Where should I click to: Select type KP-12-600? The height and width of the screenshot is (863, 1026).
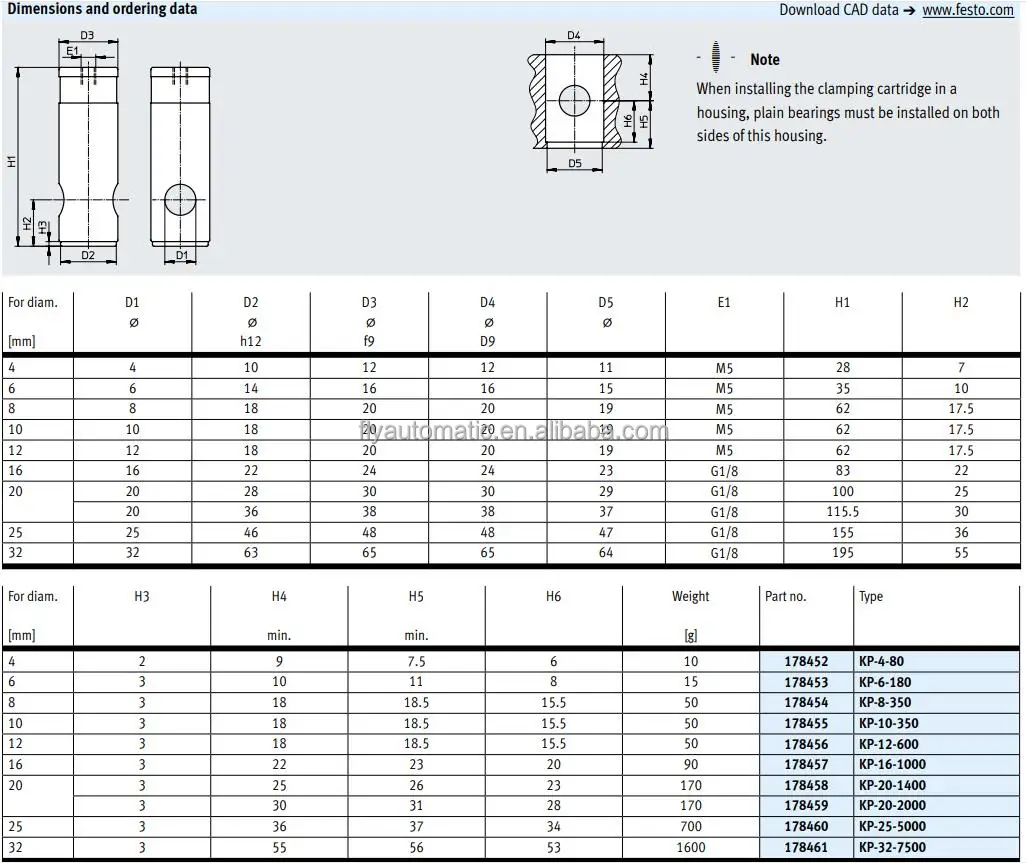point(889,744)
